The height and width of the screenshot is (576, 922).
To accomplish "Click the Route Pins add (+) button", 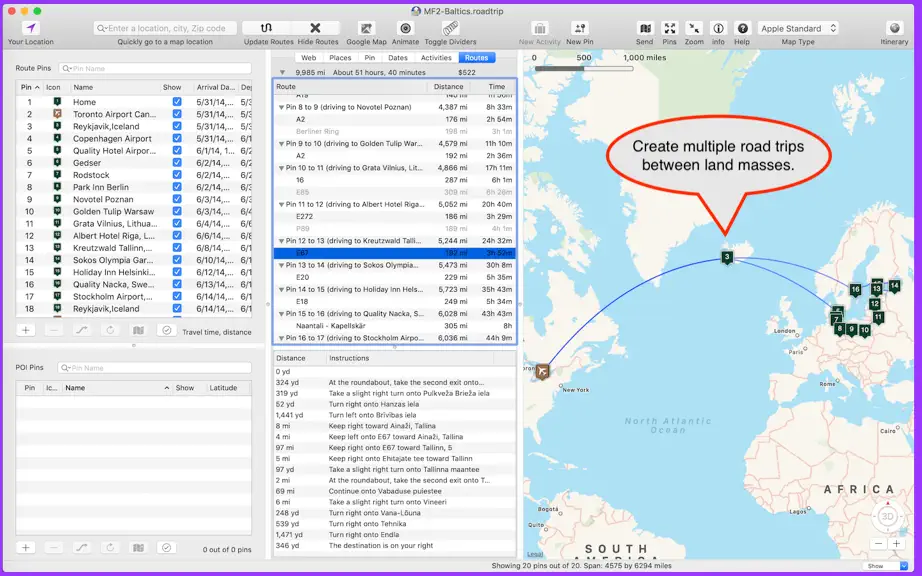I will [26, 330].
